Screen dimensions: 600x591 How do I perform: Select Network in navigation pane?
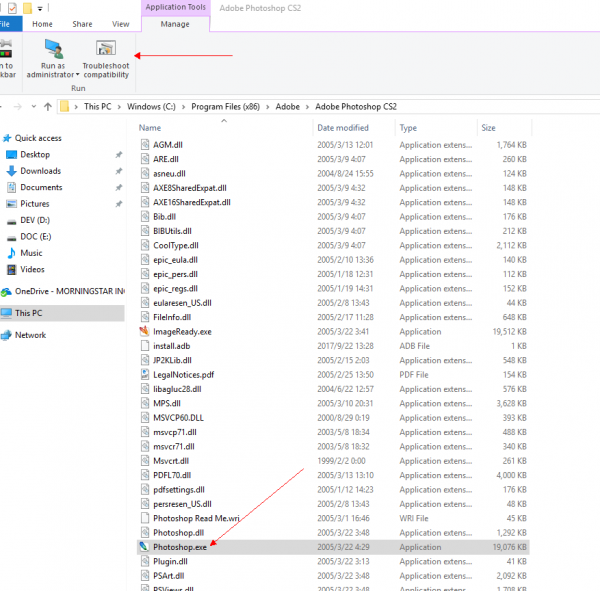(x=30, y=335)
